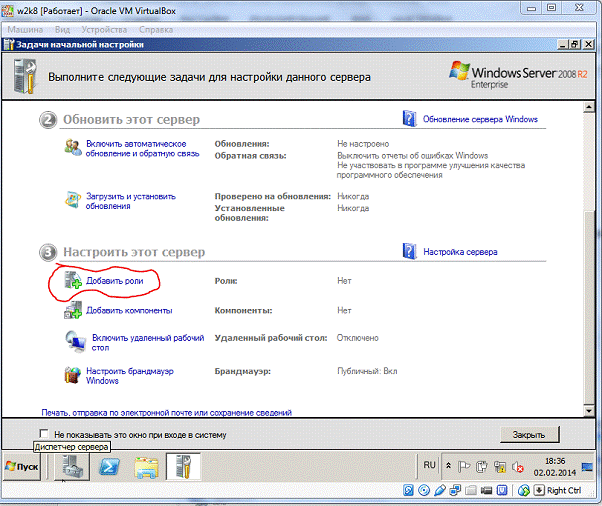
Task: Click the Action Center flag tray icon
Action: tap(464, 467)
